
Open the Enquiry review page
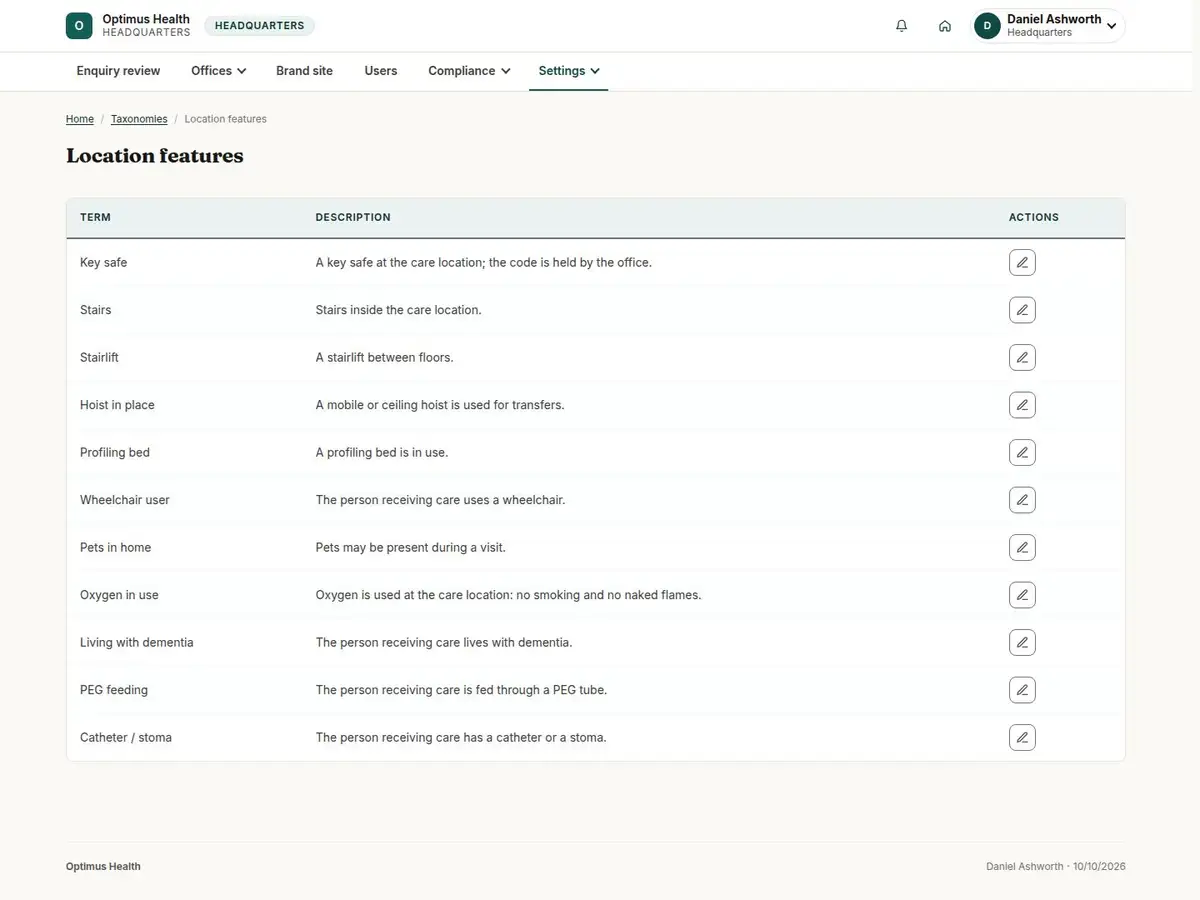pos(119,71)
